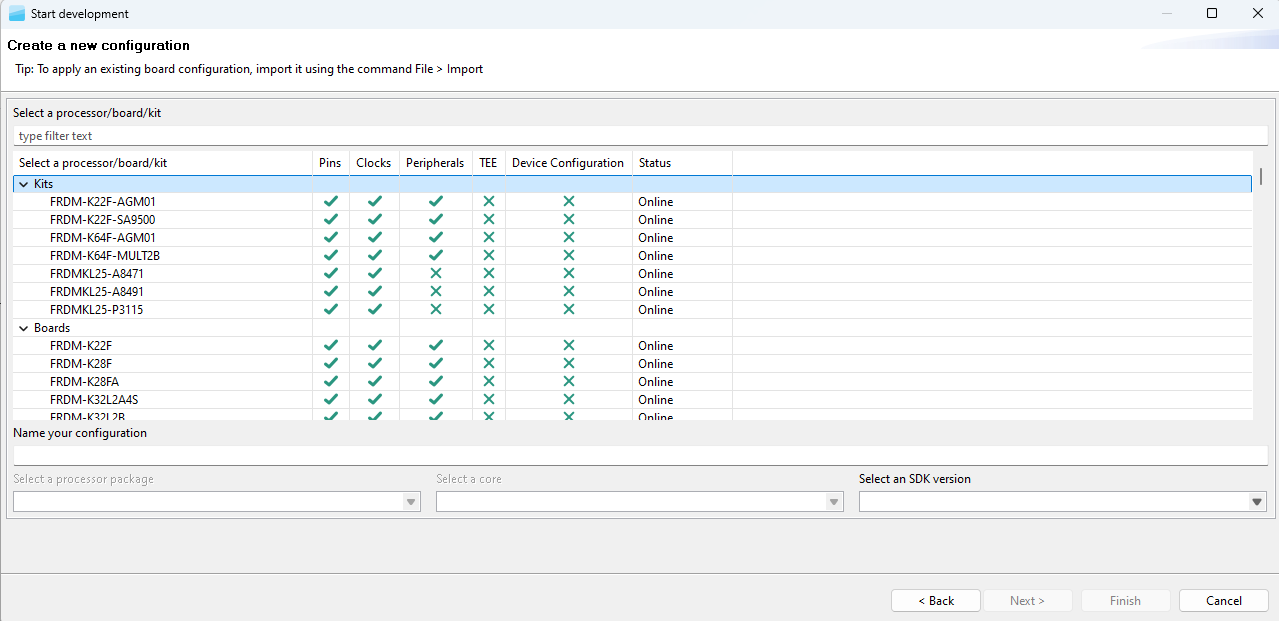The image size is (1279, 621).
Task: Click Device Configuration cross for FRDMKL25-A8491
Action: point(569,291)
